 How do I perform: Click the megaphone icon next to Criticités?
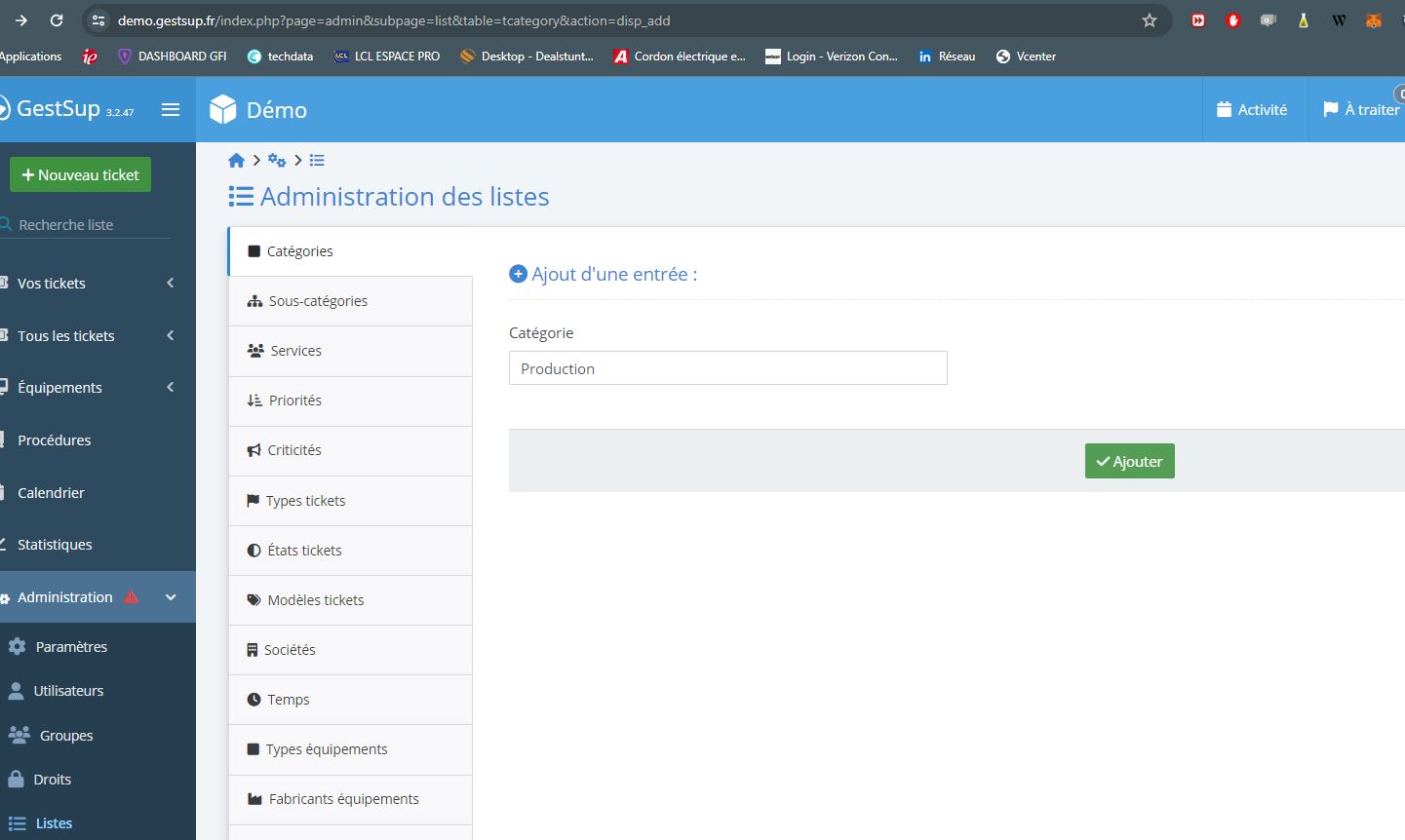[254, 450]
